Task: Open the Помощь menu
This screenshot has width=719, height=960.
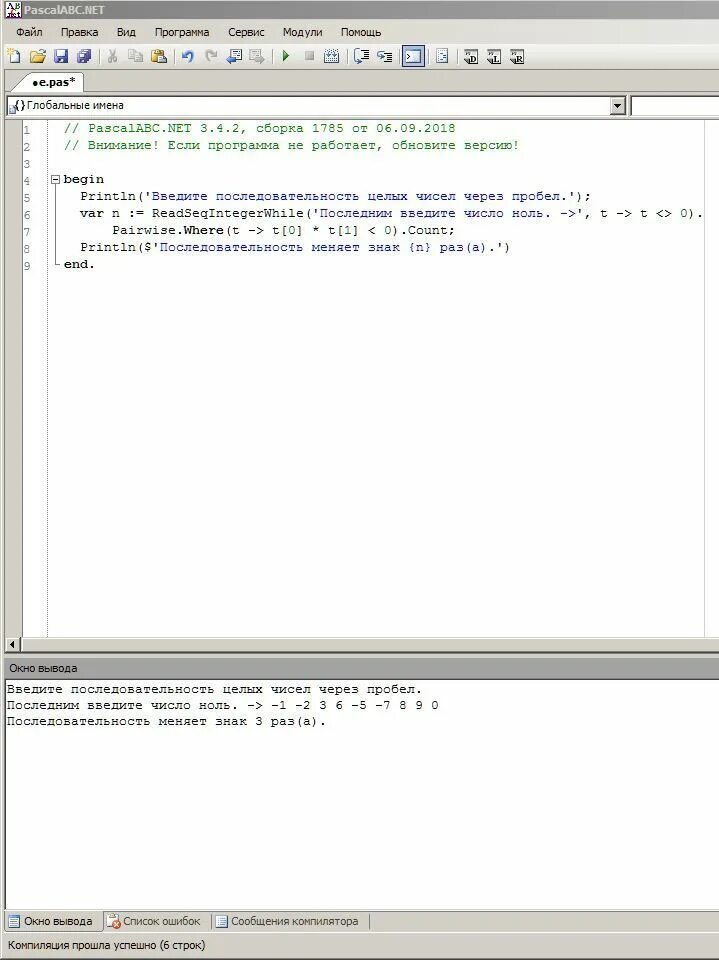Action: click(x=361, y=32)
